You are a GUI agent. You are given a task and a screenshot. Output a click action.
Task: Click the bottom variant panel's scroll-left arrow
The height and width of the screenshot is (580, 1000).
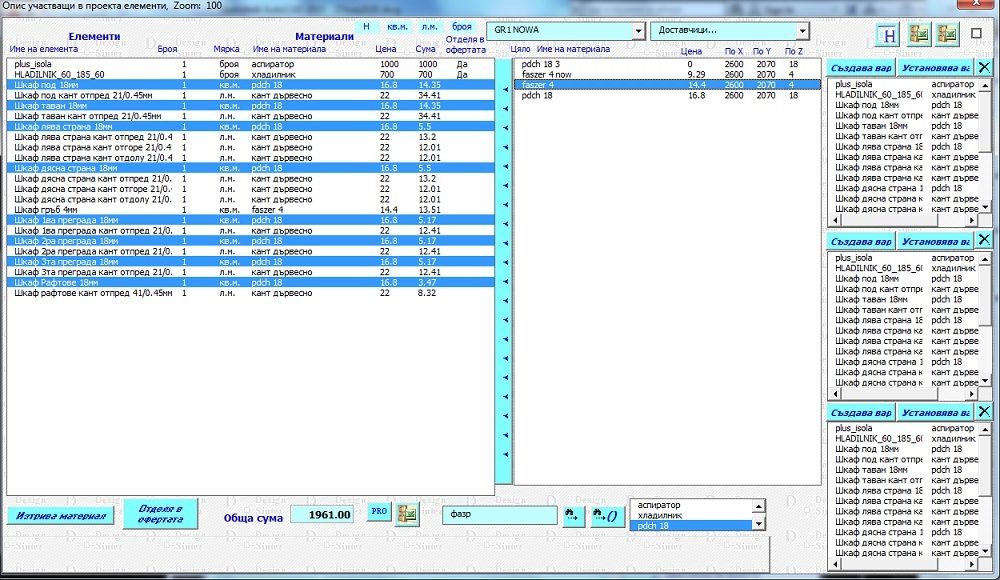click(x=836, y=564)
